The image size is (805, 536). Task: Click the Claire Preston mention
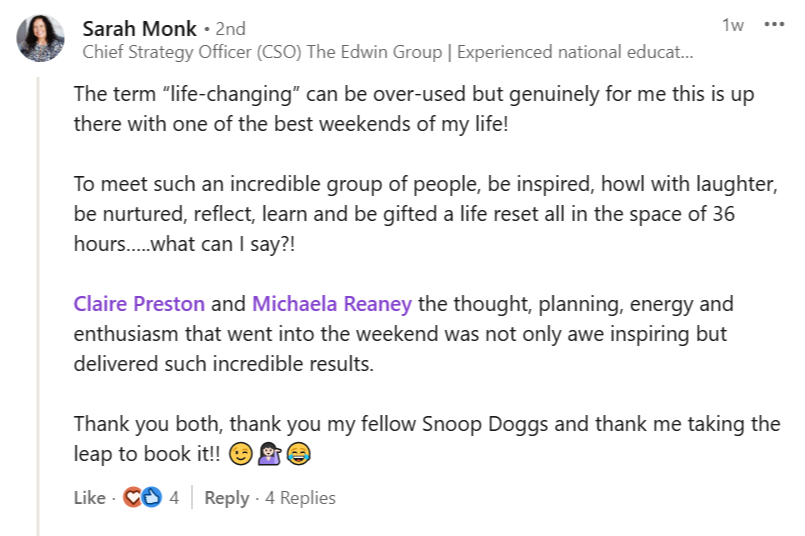click(139, 304)
